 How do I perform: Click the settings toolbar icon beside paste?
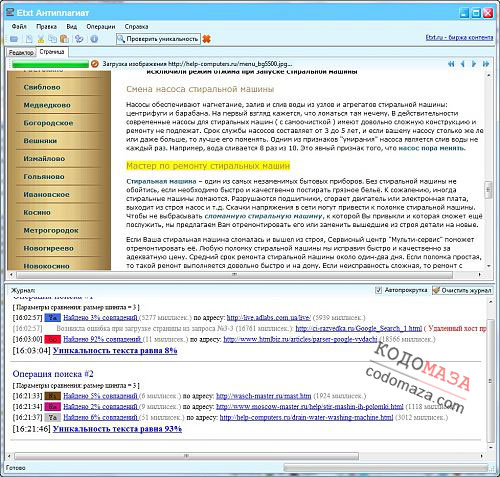pos(79,39)
